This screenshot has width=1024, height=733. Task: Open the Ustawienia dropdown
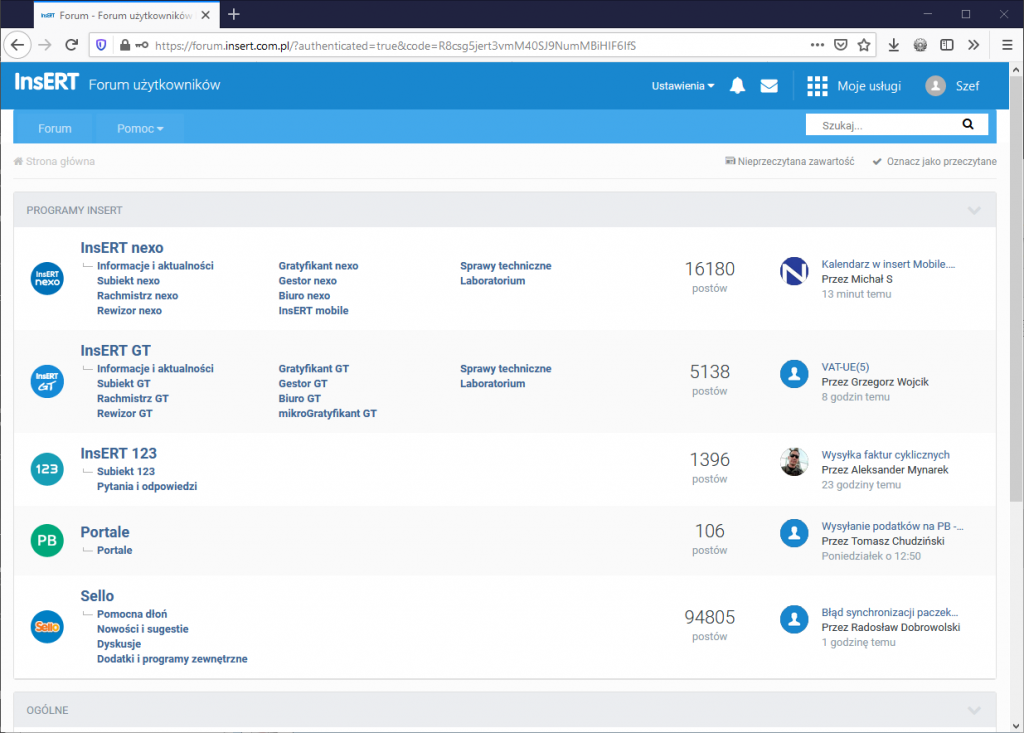point(683,86)
